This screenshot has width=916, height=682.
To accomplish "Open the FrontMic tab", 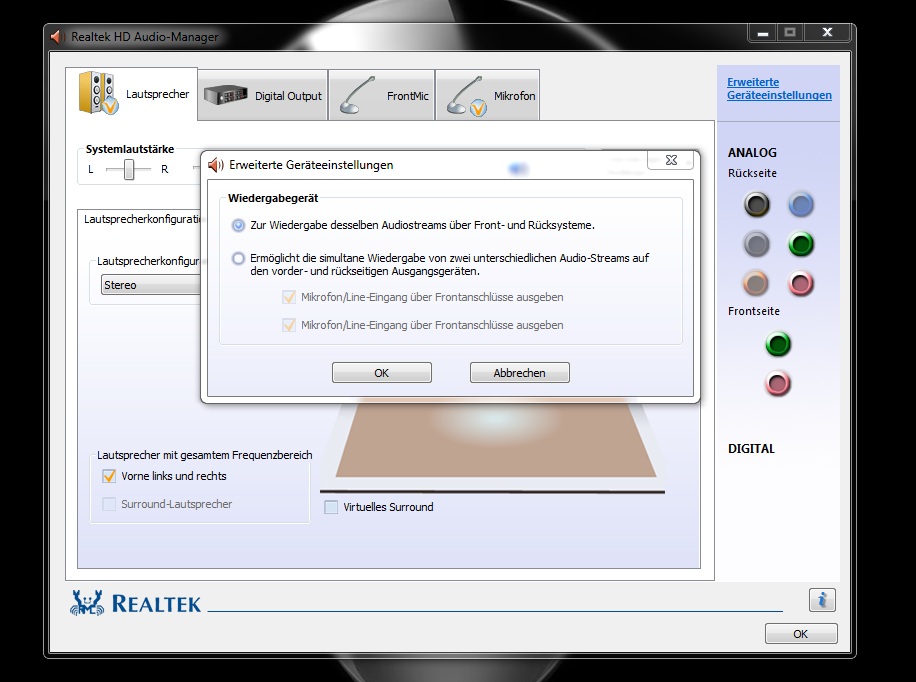I will coord(381,95).
